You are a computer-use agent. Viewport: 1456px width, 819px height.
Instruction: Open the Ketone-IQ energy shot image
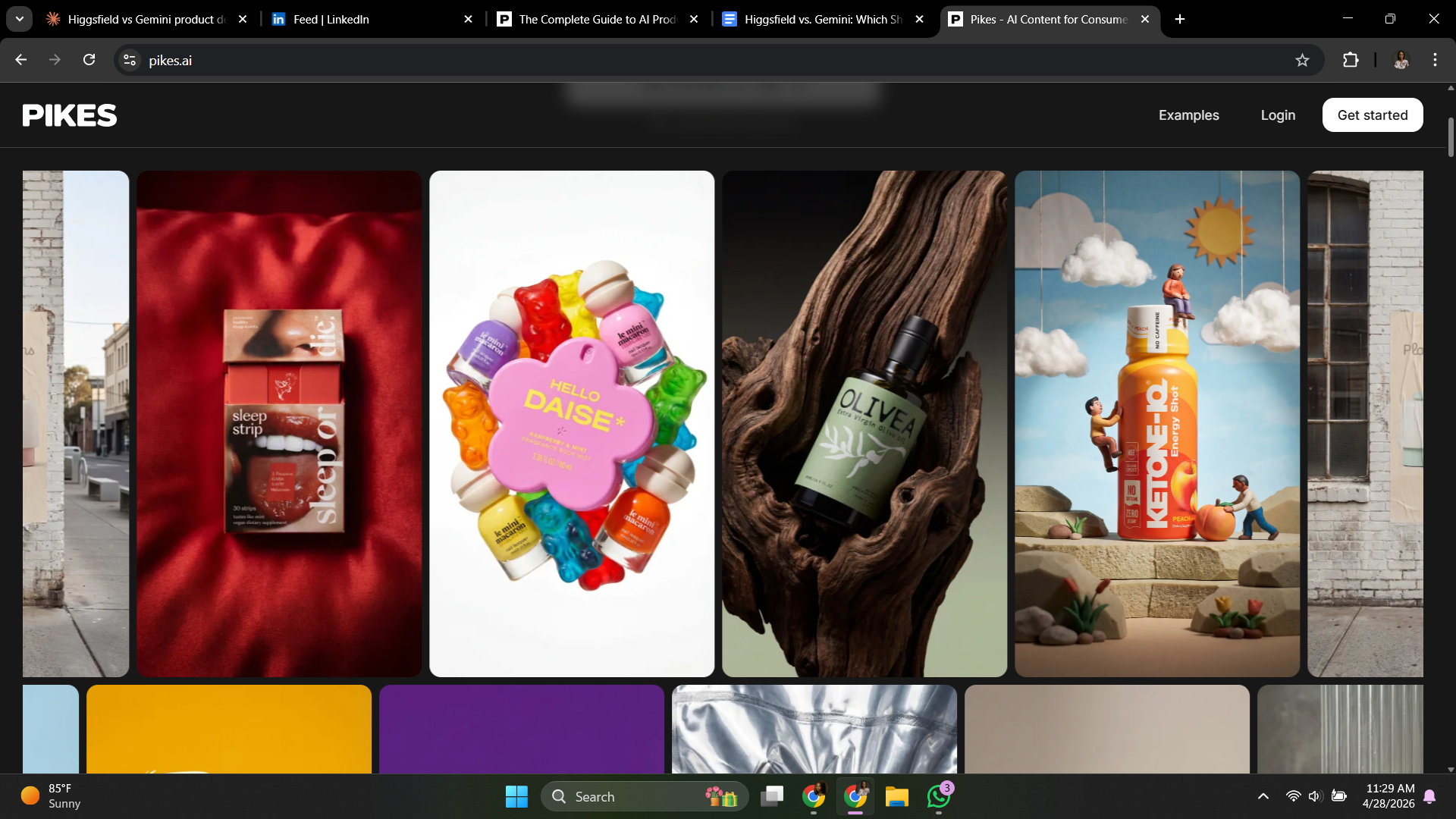1157,424
